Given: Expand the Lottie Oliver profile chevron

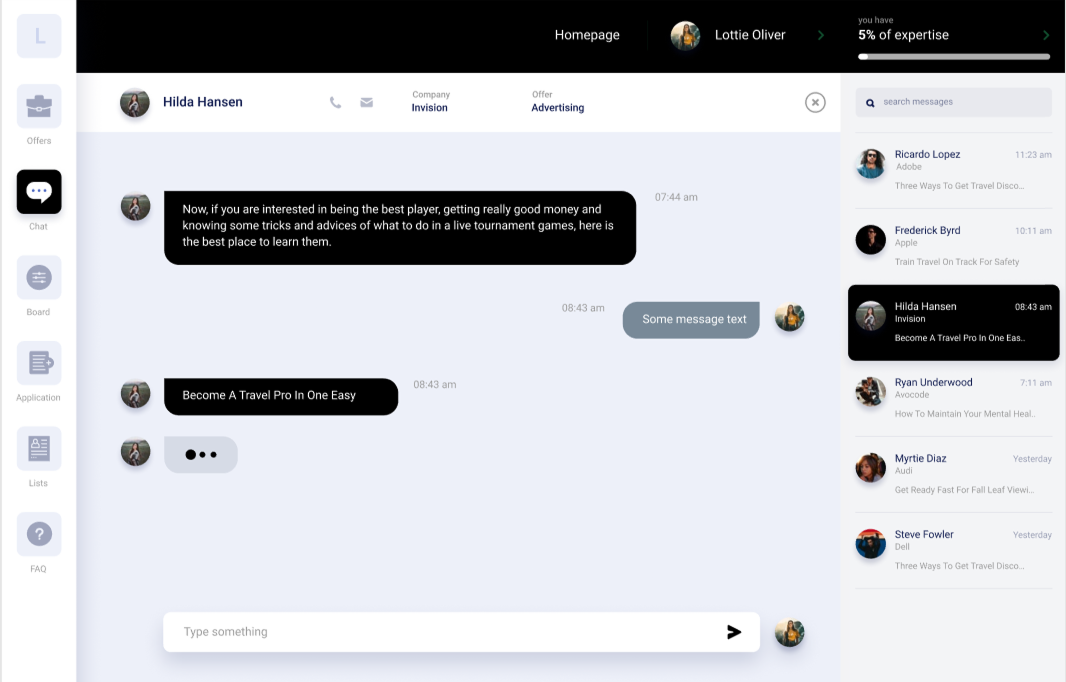Looking at the screenshot, I should click(821, 35).
